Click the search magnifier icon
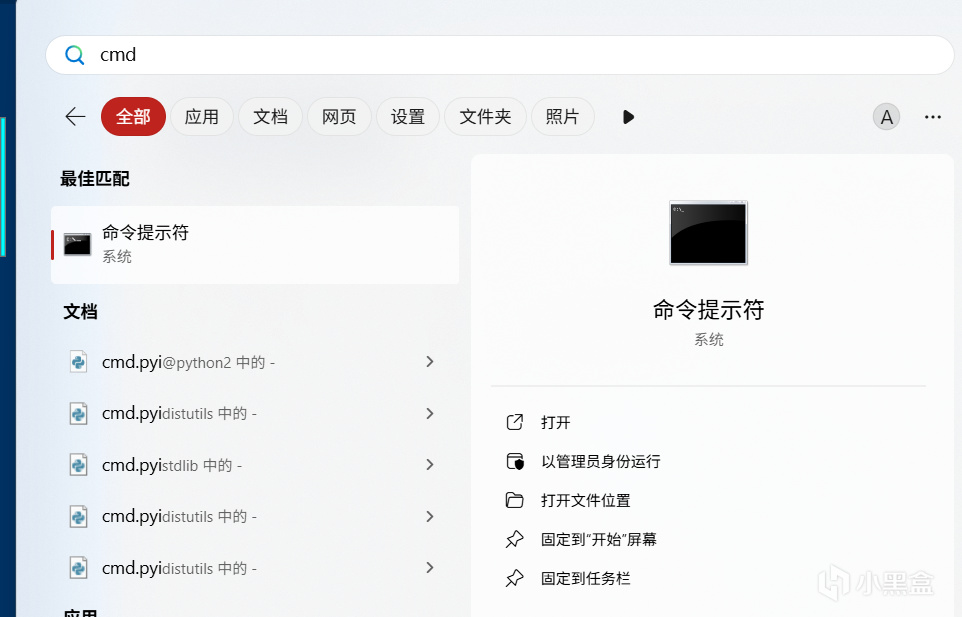962x617 pixels. [75, 55]
